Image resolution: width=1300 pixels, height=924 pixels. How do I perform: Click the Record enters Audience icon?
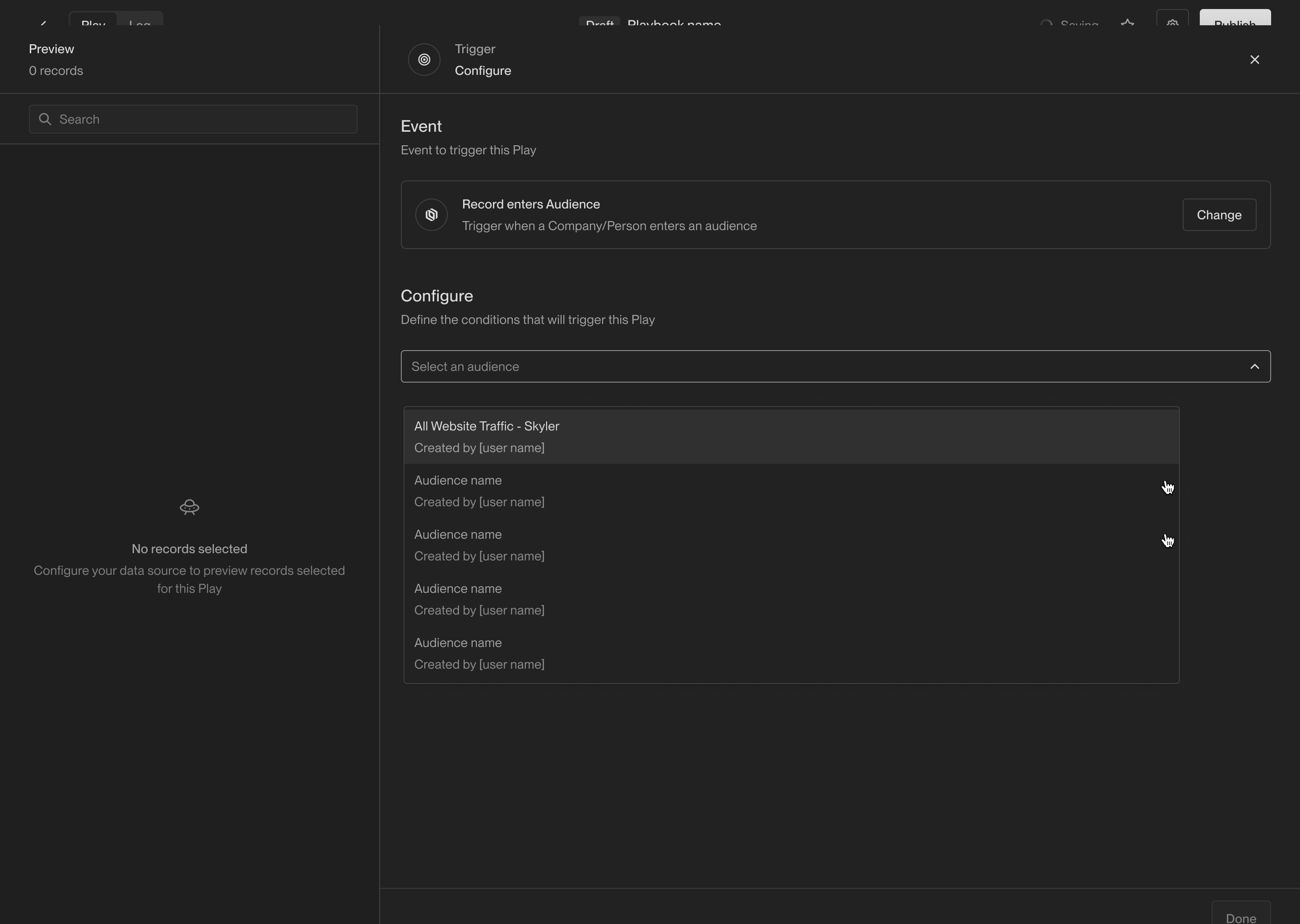point(432,215)
